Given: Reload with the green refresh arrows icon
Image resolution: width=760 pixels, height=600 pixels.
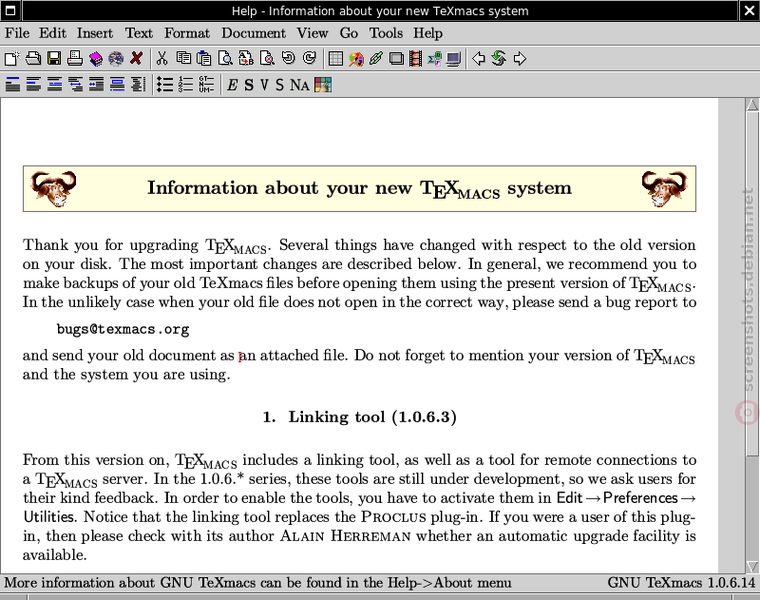Looking at the screenshot, I should point(499,59).
